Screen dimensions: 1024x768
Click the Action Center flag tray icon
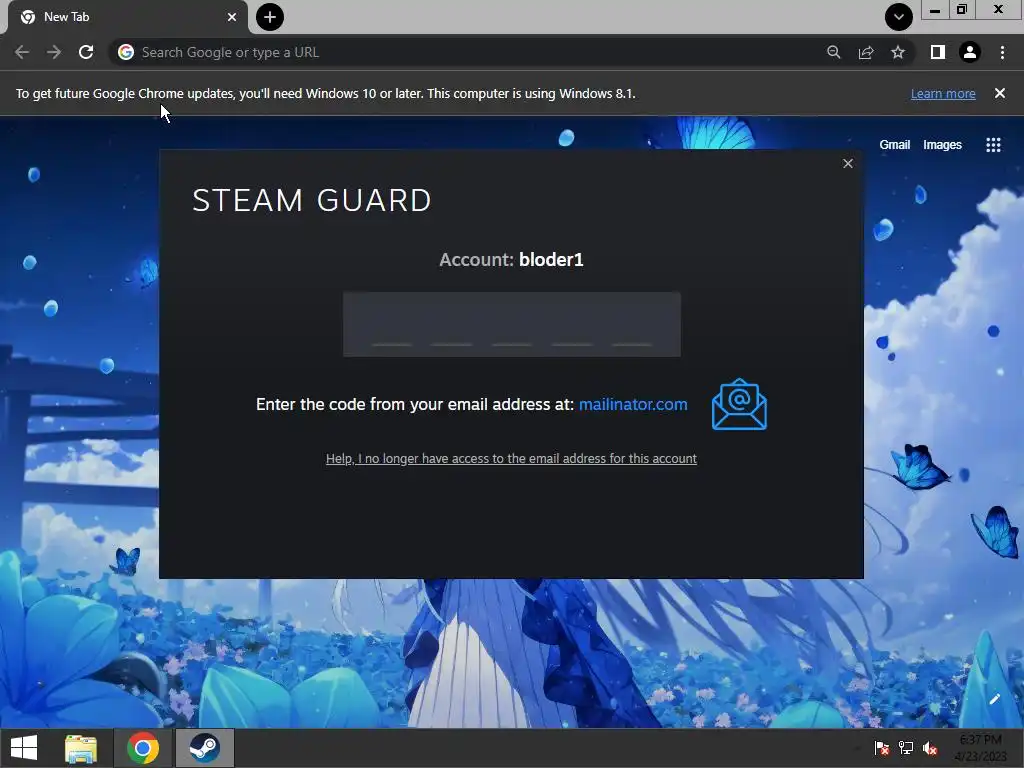[882, 748]
